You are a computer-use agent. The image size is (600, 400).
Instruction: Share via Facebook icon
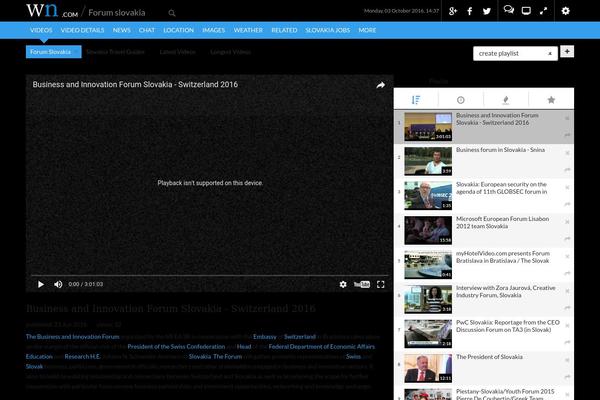(470, 11)
